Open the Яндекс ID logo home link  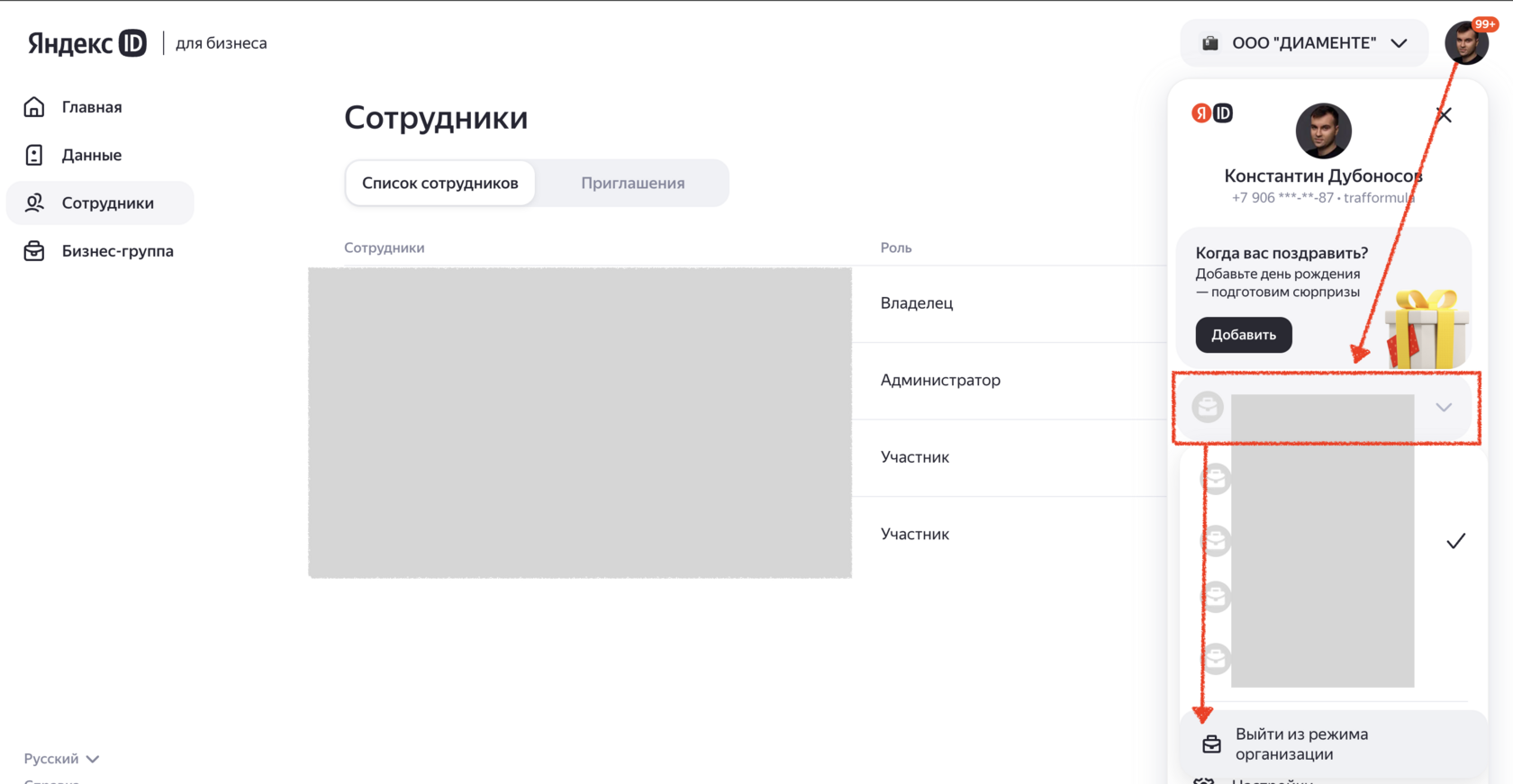pyautogui.click(x=86, y=43)
